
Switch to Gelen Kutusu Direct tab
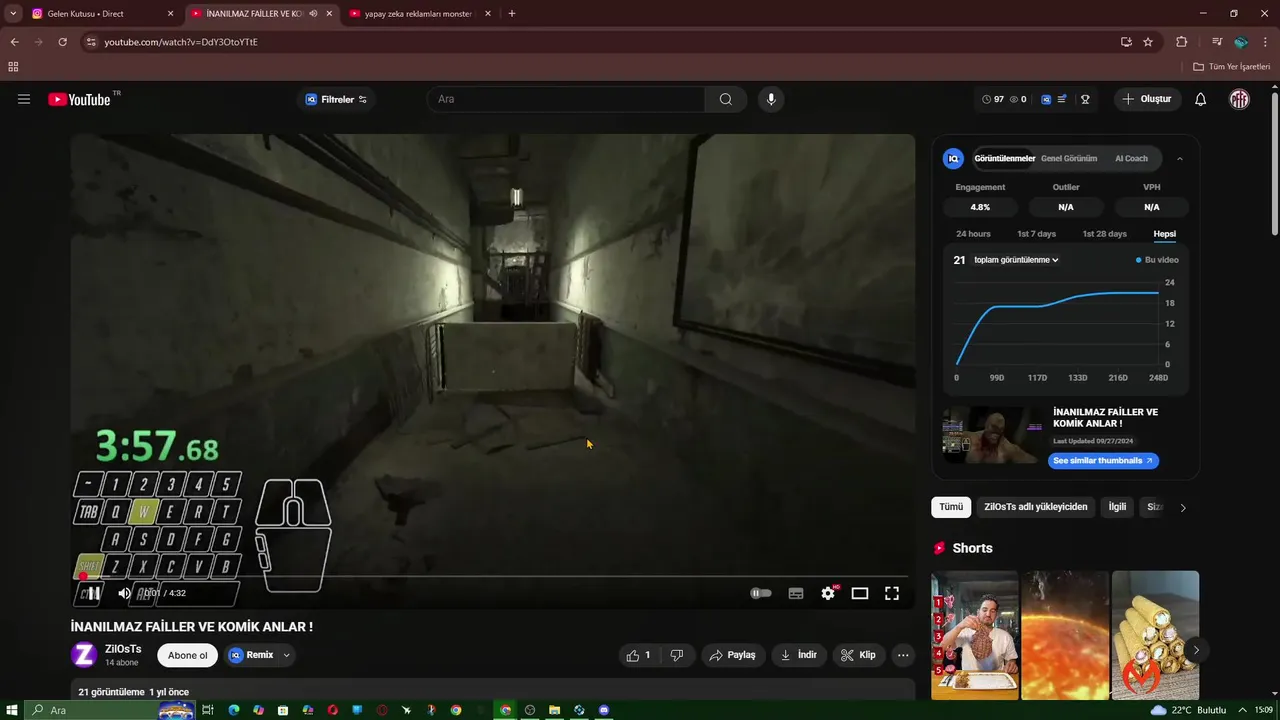(x=98, y=14)
